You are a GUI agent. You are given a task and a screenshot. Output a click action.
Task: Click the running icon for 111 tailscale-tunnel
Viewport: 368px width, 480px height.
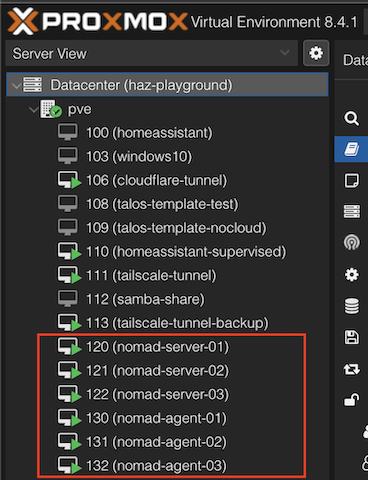pyautogui.click(x=69, y=275)
